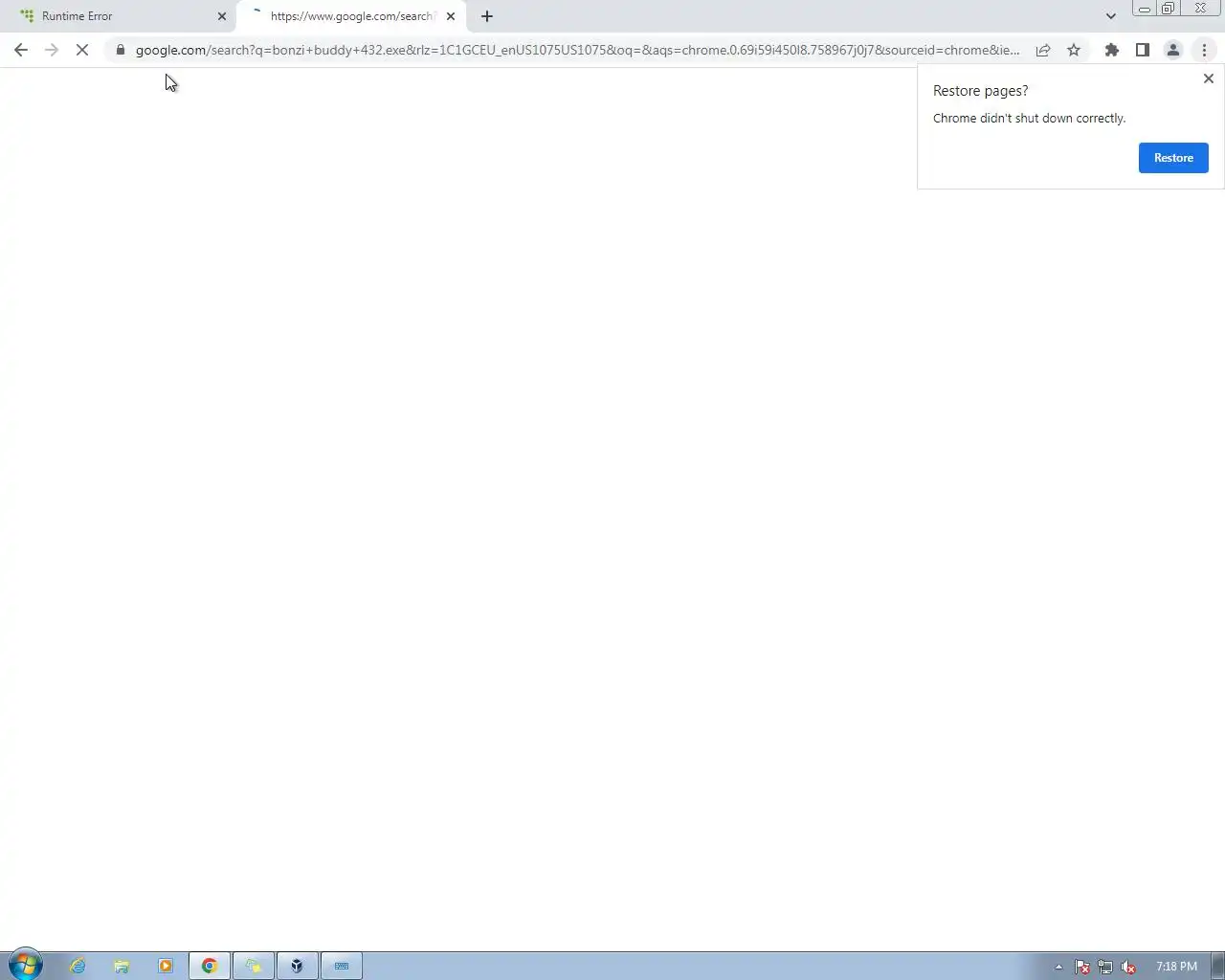Click the Restore button in popup
Viewport: 1225px width, 980px height.
tap(1173, 158)
